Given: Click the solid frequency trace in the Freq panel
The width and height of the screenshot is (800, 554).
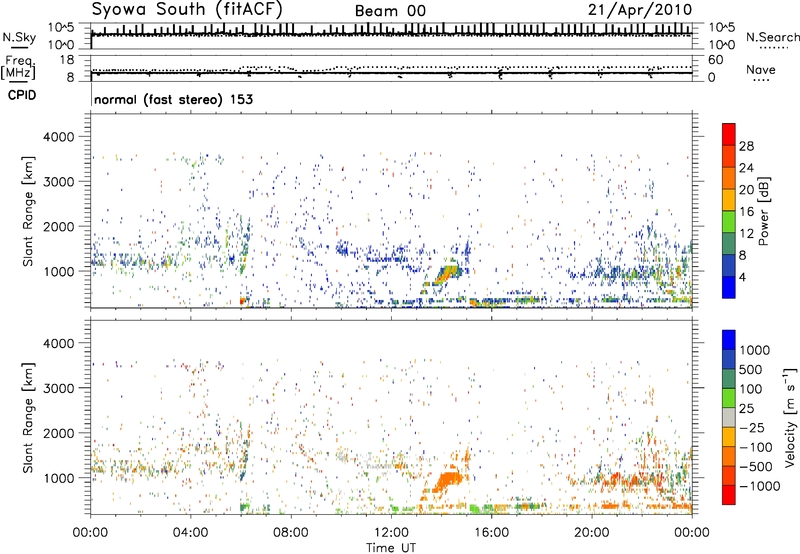Looking at the screenshot, I should point(391,73).
